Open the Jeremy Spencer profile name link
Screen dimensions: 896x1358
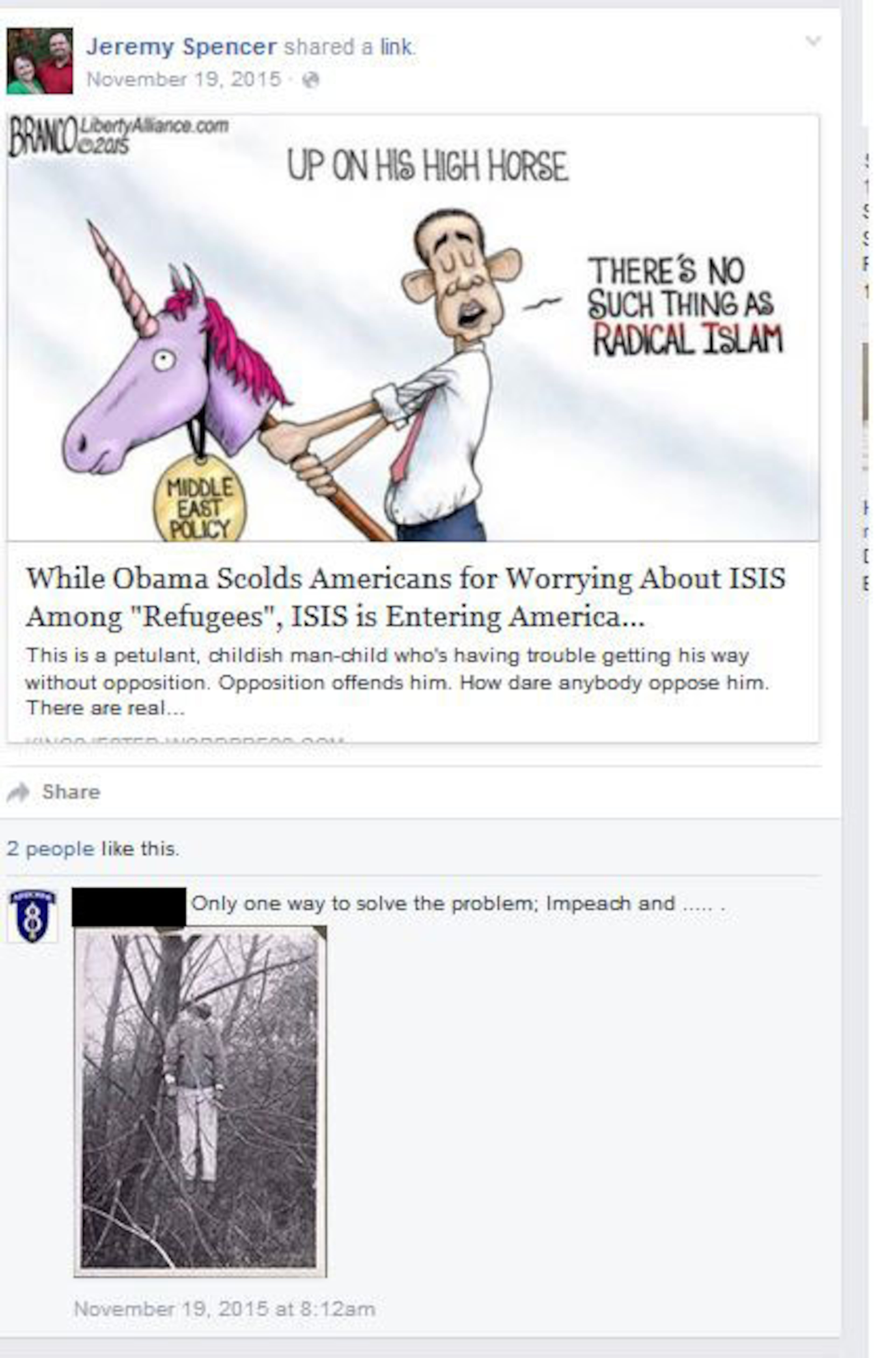[x=181, y=46]
